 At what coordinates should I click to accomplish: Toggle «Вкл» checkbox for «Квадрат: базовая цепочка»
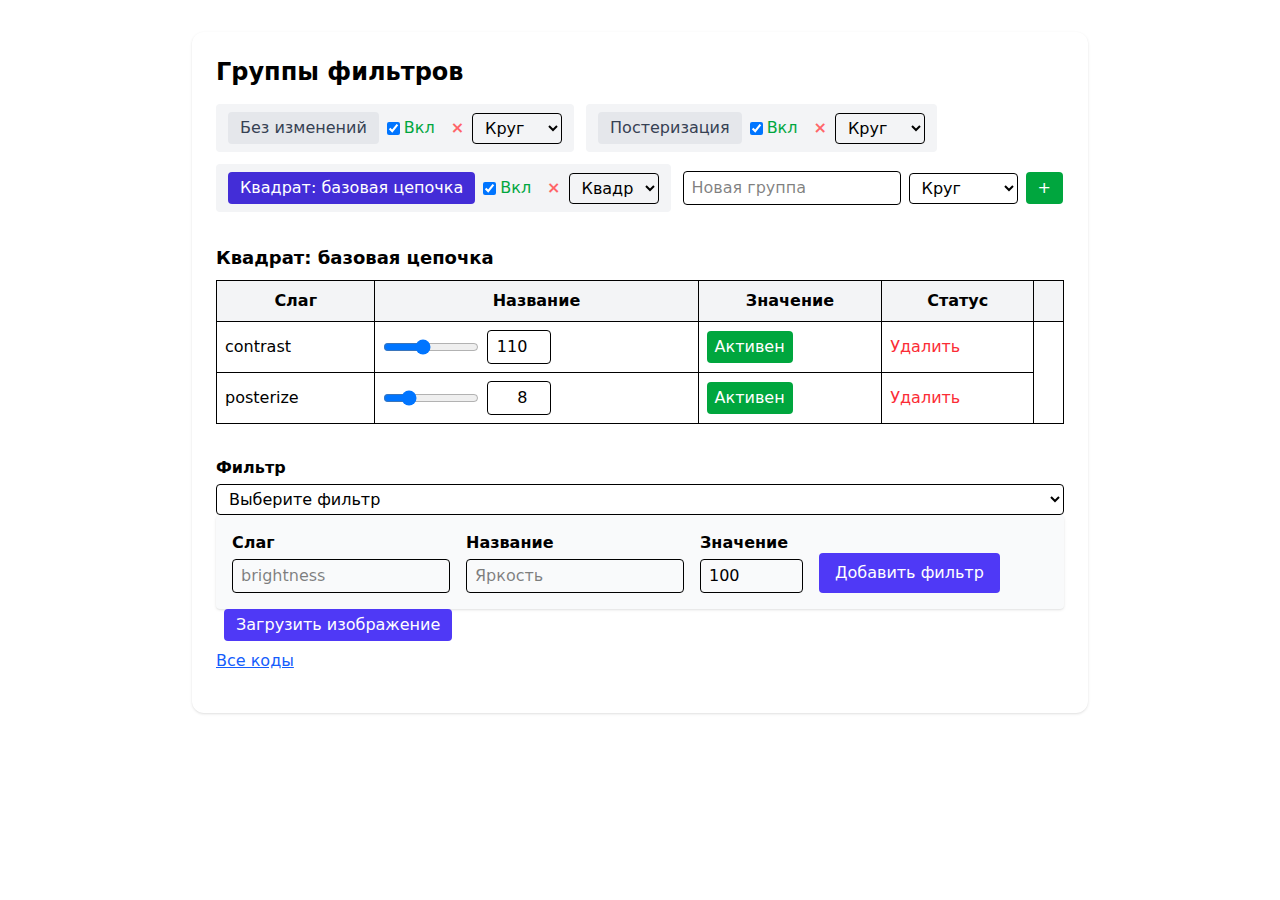[x=490, y=188]
